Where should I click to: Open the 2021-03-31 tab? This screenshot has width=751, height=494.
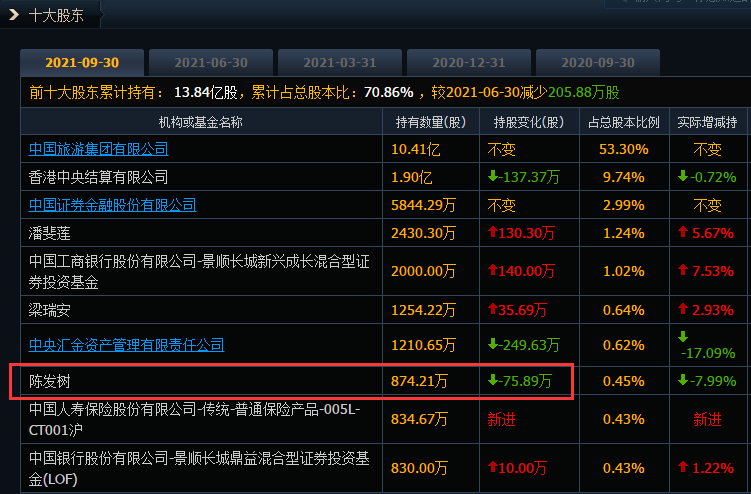coord(340,63)
